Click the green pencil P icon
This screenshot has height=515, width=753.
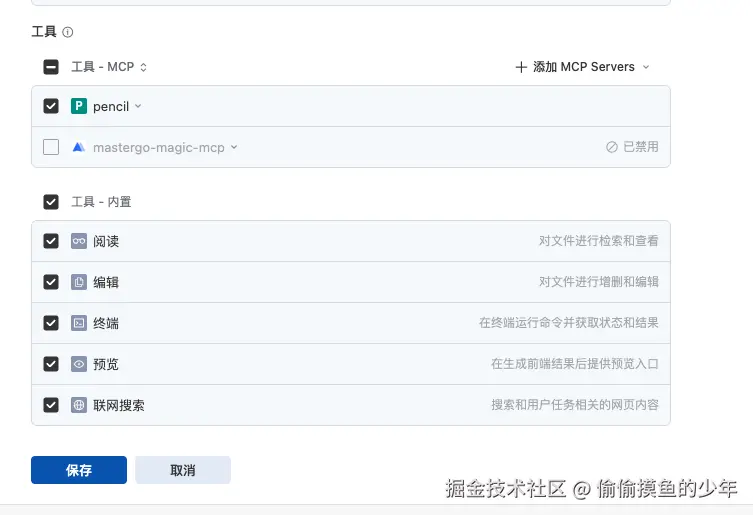(x=79, y=106)
